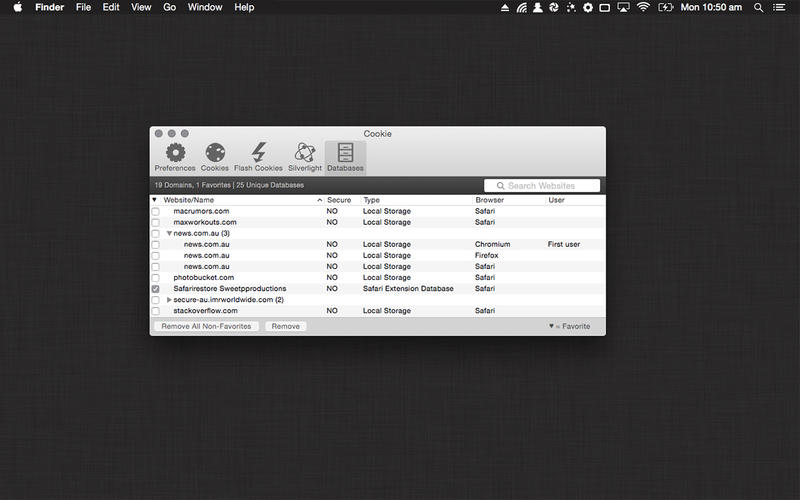The width and height of the screenshot is (800, 500).
Task: Click the First user cell
Action: click(x=564, y=244)
